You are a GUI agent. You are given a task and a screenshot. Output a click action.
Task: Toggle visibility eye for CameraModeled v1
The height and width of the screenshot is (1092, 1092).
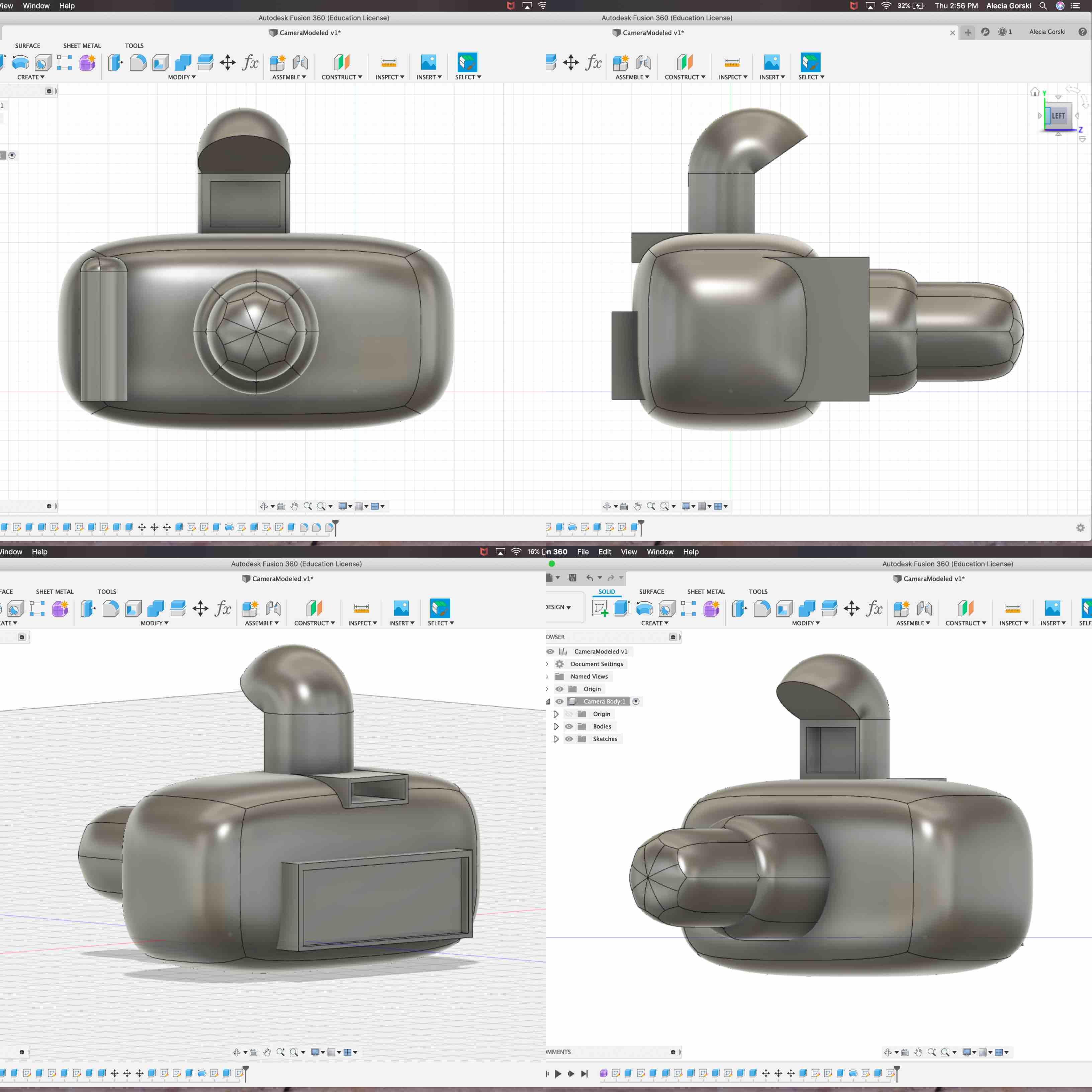[550, 651]
